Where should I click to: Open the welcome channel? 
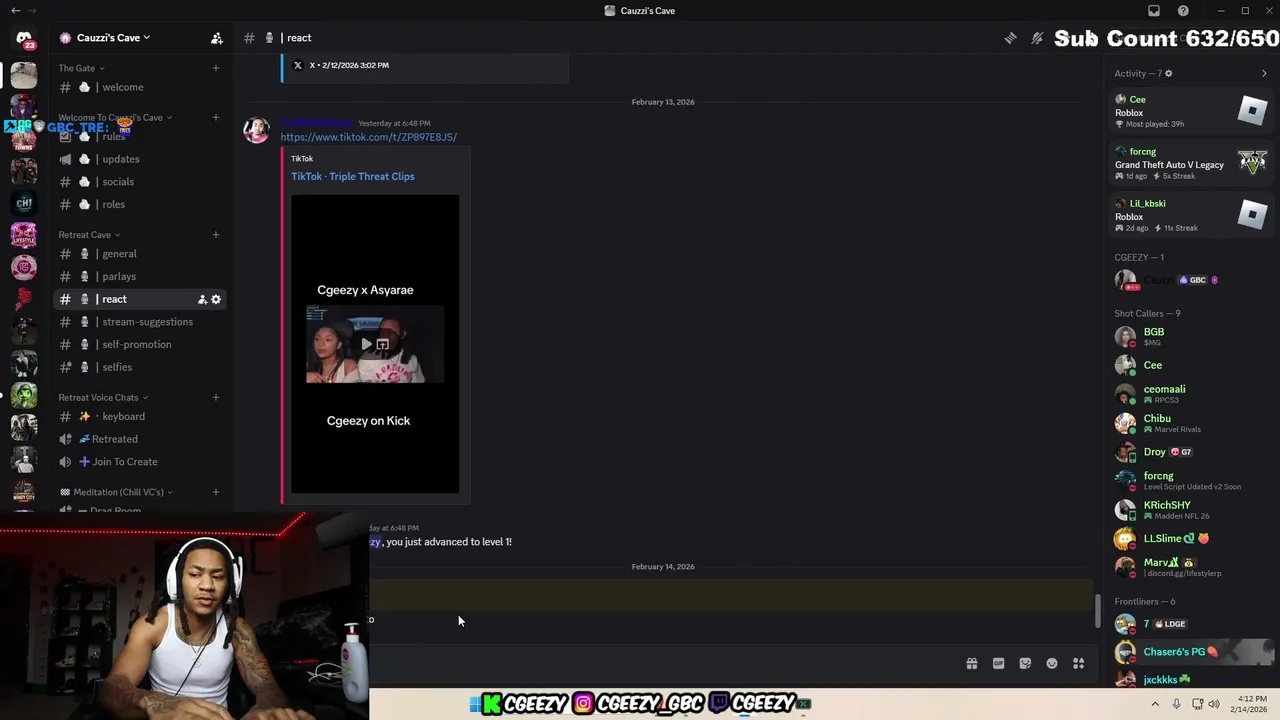click(x=140, y=87)
